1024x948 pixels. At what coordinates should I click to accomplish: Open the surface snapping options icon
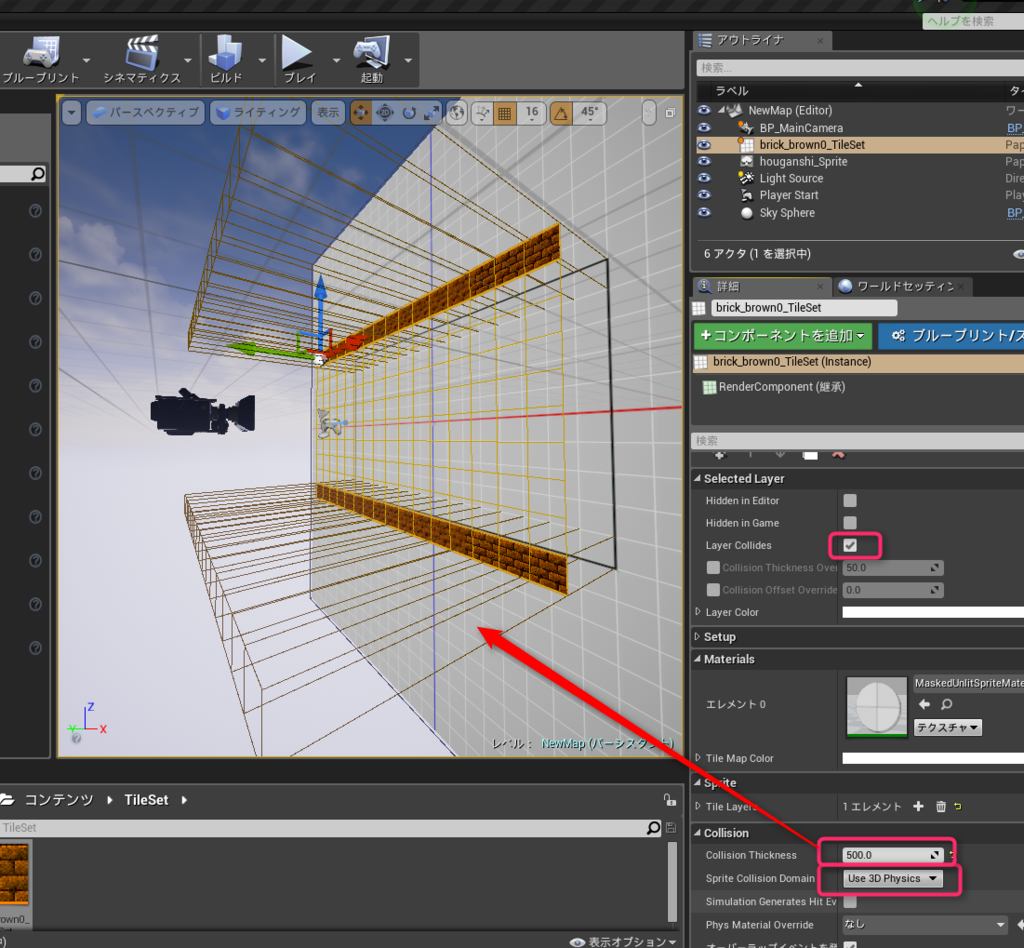tap(483, 113)
